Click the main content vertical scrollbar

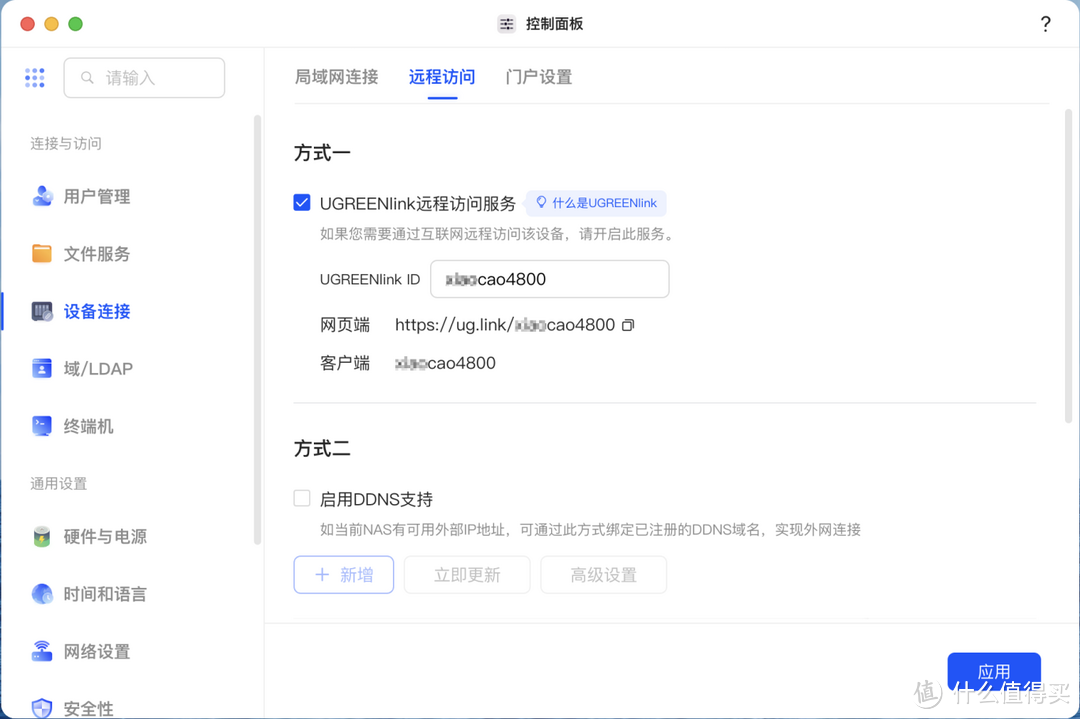click(x=1068, y=265)
